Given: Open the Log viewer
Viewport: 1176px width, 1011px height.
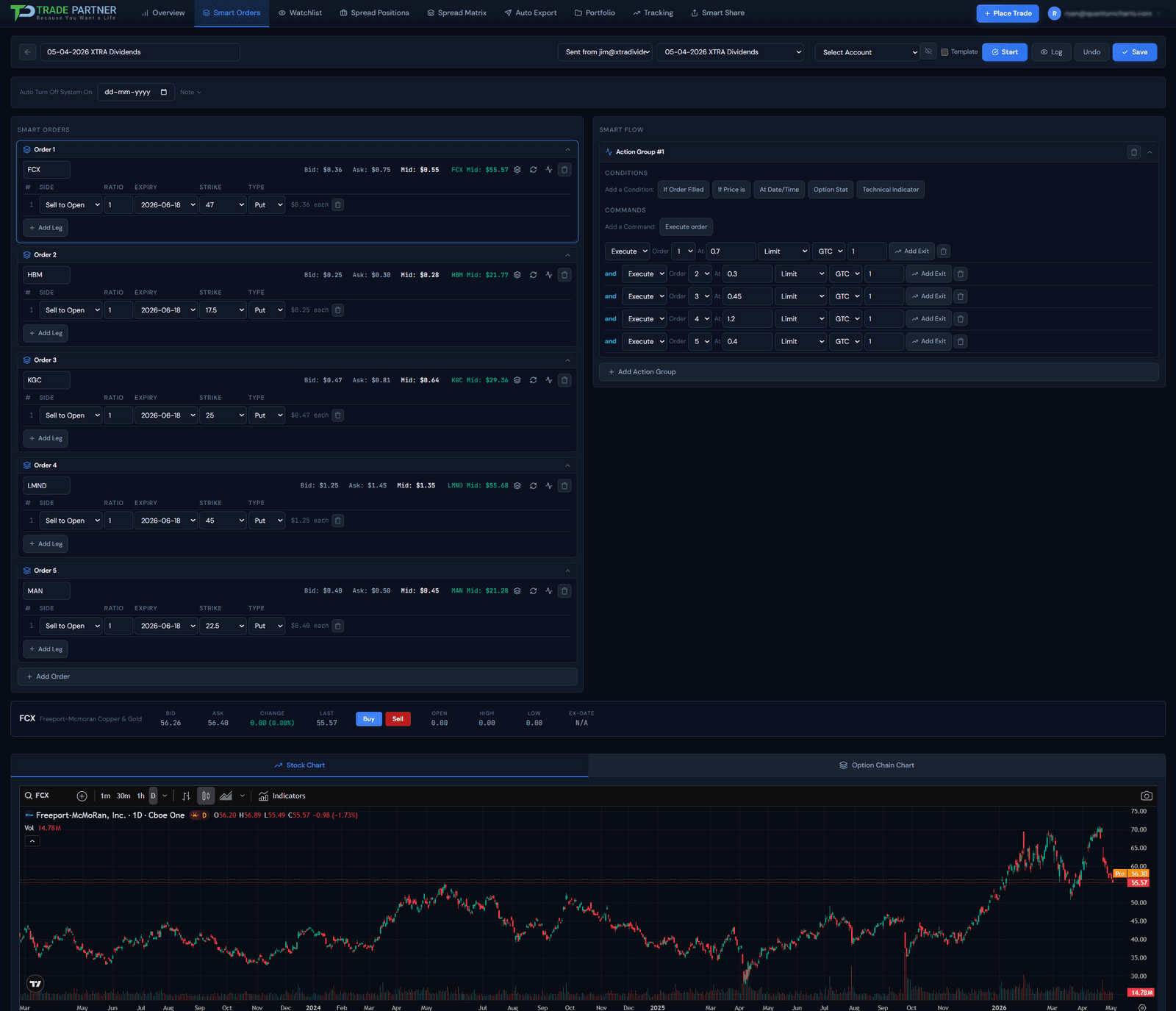Looking at the screenshot, I should tap(1051, 52).
